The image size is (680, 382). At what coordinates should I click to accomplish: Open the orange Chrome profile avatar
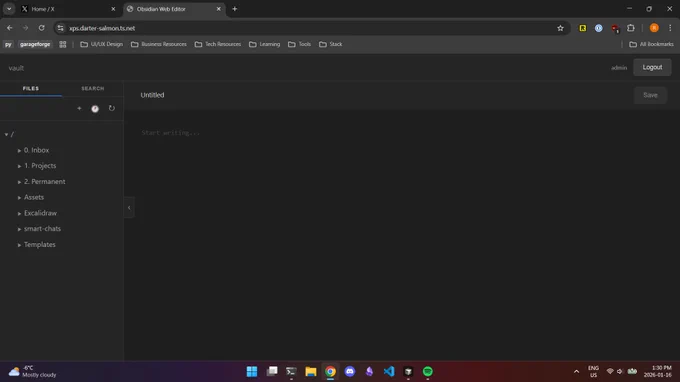(x=654, y=28)
